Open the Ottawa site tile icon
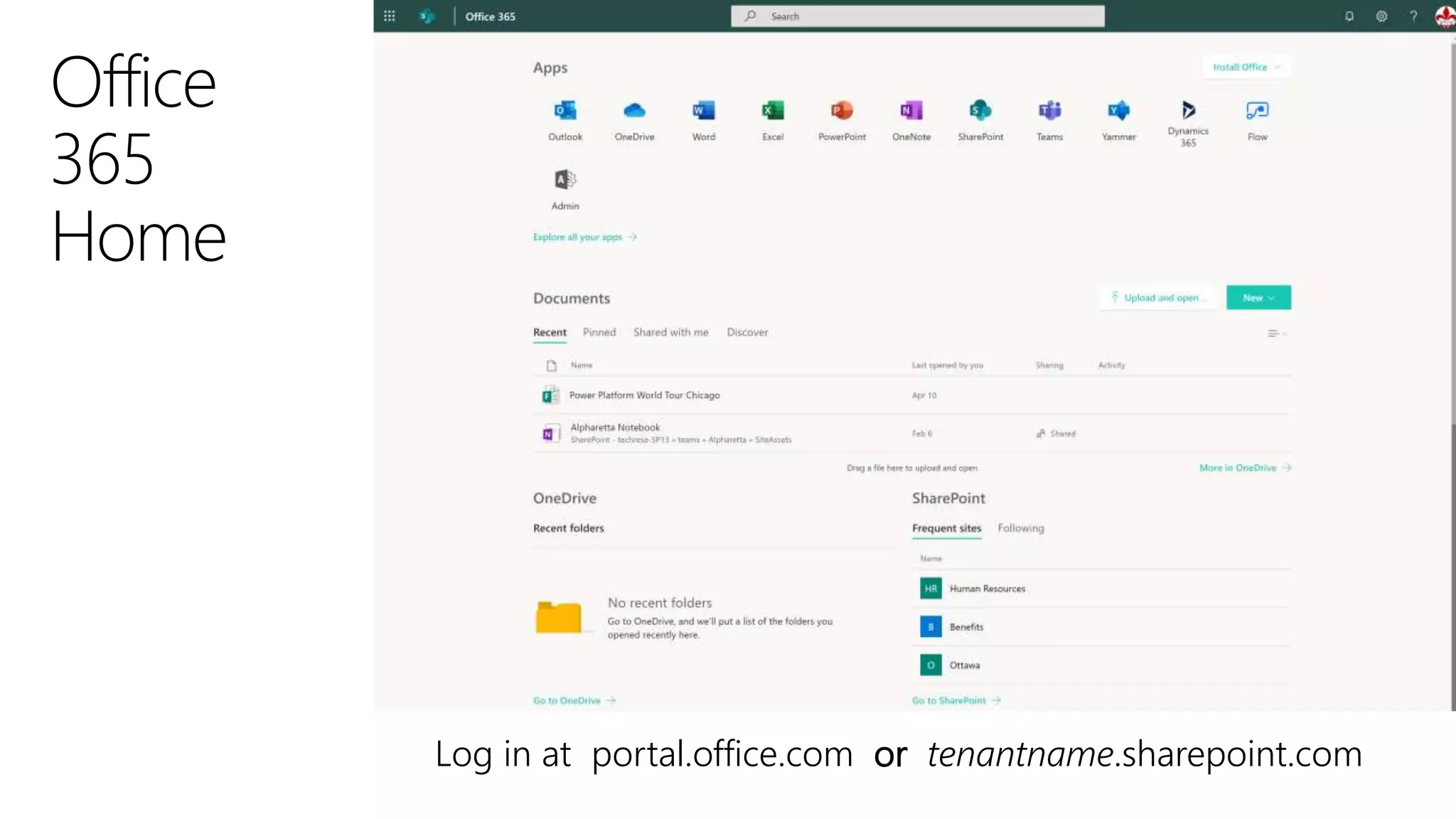 click(x=931, y=665)
